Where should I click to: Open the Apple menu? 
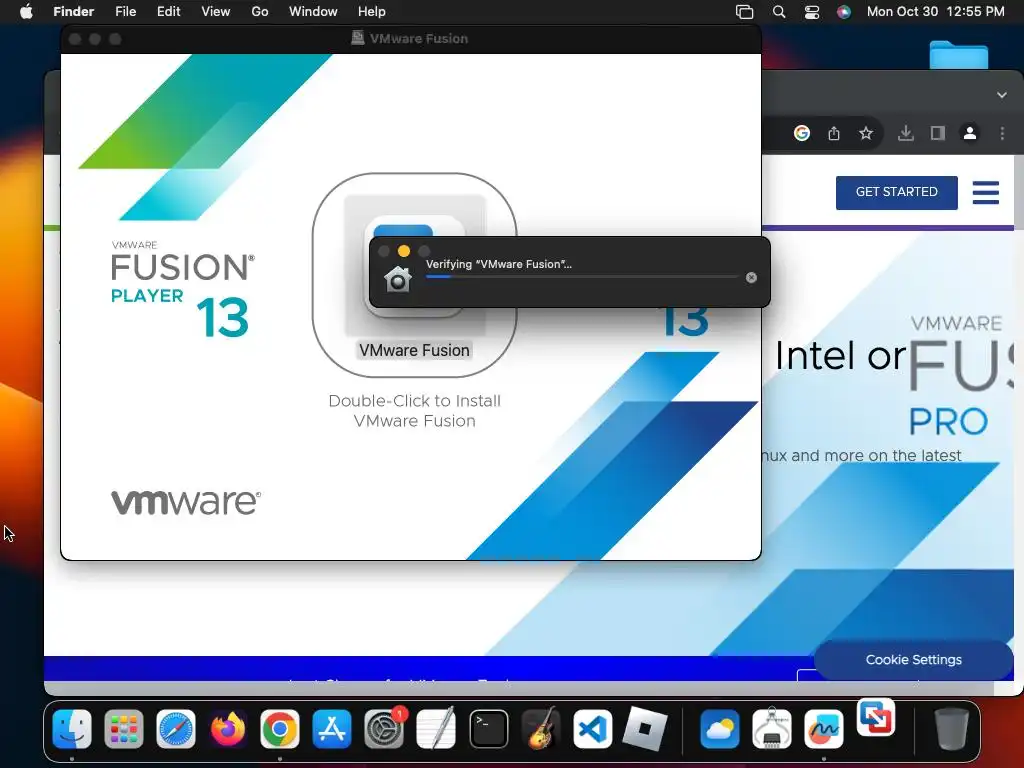(x=26, y=12)
